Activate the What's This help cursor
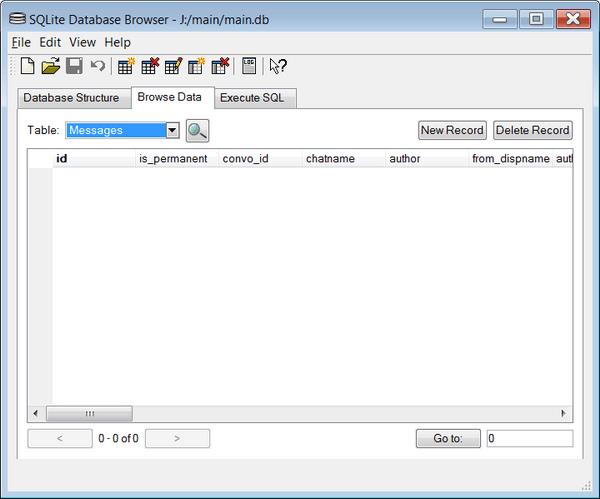 coord(278,67)
